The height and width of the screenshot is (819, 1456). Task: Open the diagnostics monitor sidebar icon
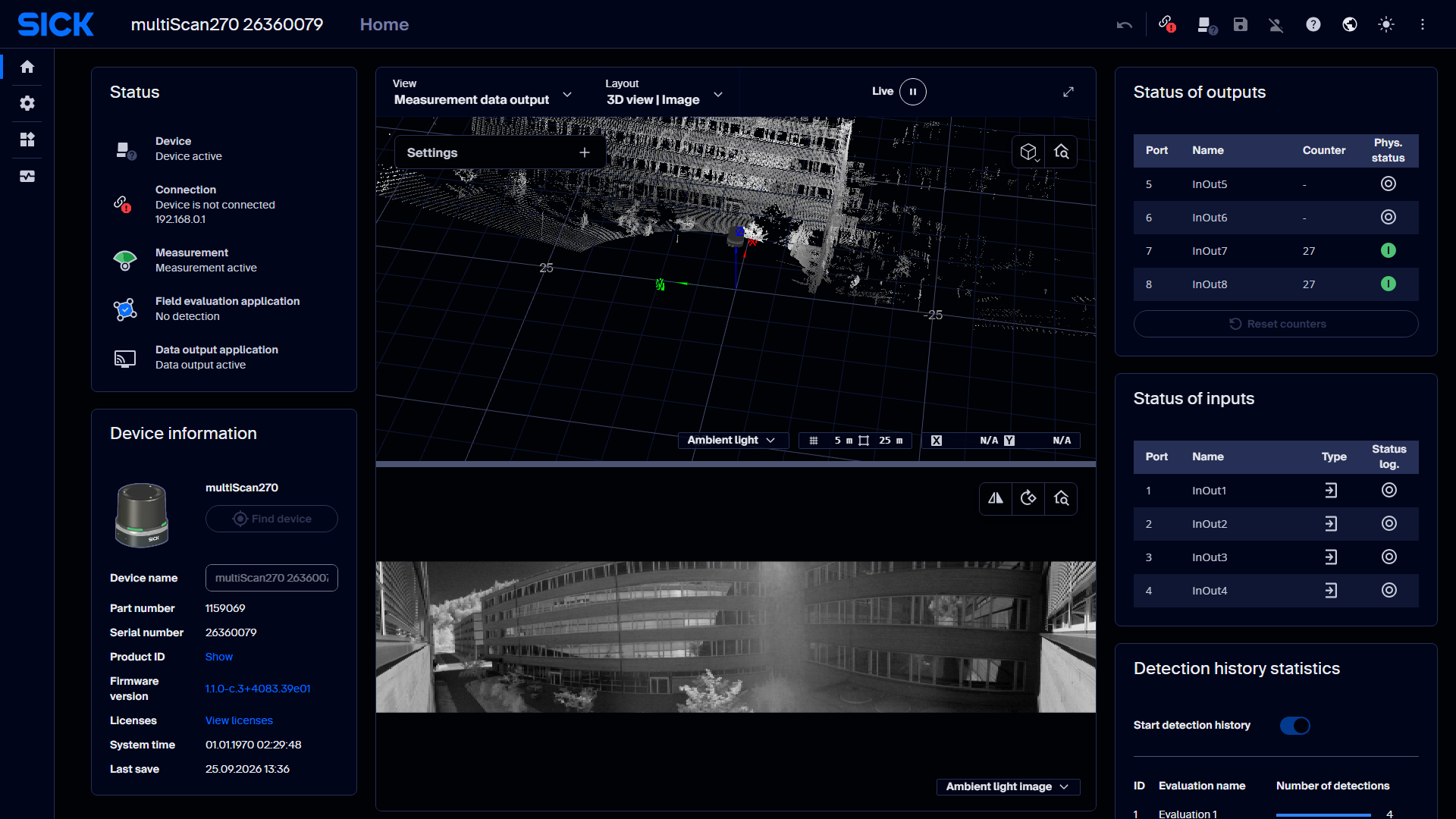point(27,176)
